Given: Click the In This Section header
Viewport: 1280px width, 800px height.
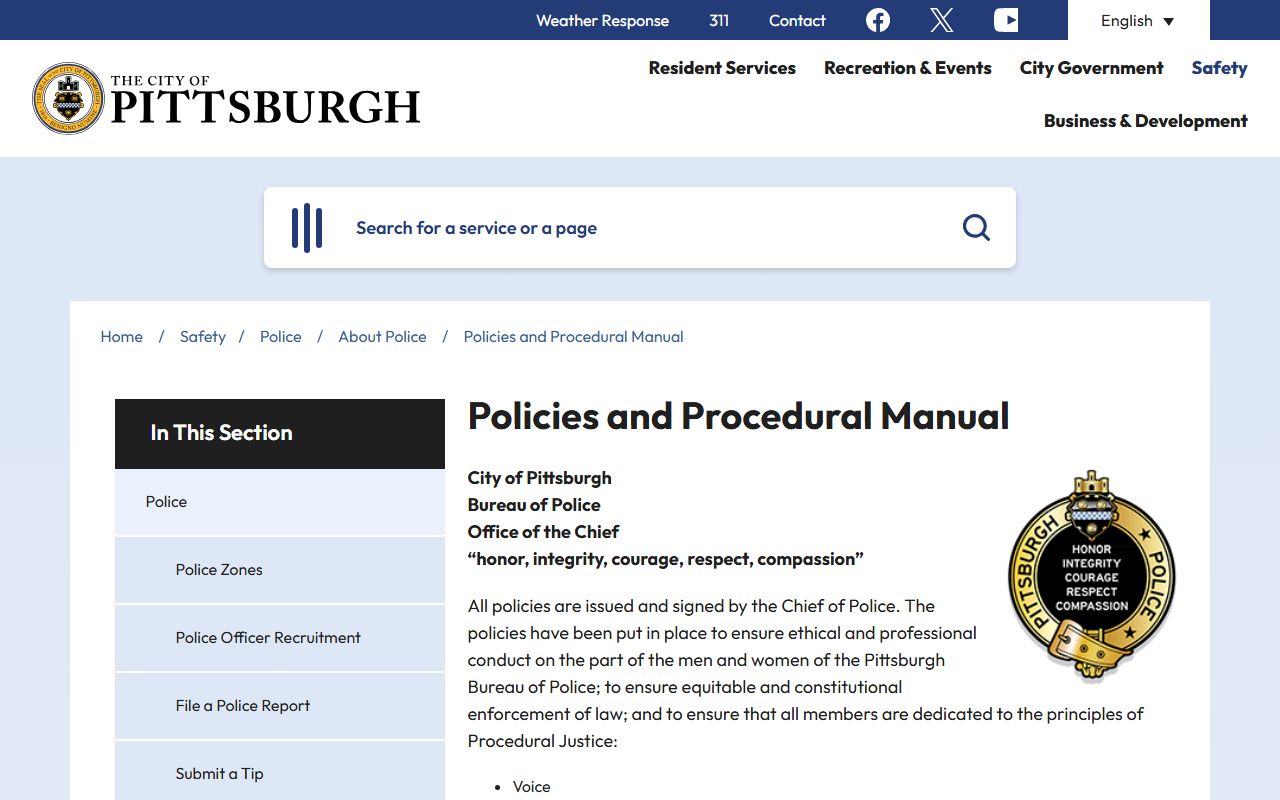Looking at the screenshot, I should click(280, 433).
